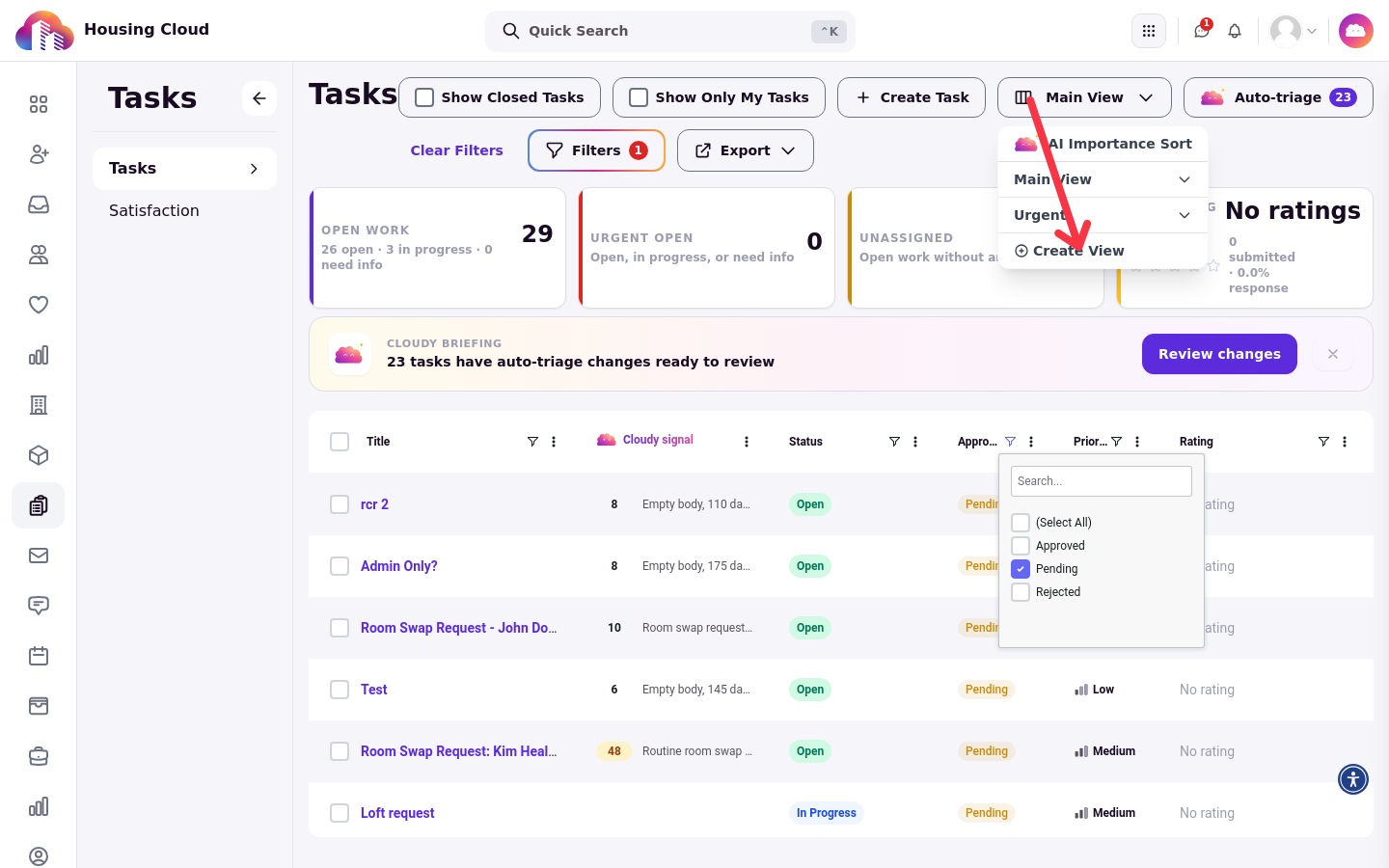
Task: Click the Create Task button
Action: (x=912, y=97)
